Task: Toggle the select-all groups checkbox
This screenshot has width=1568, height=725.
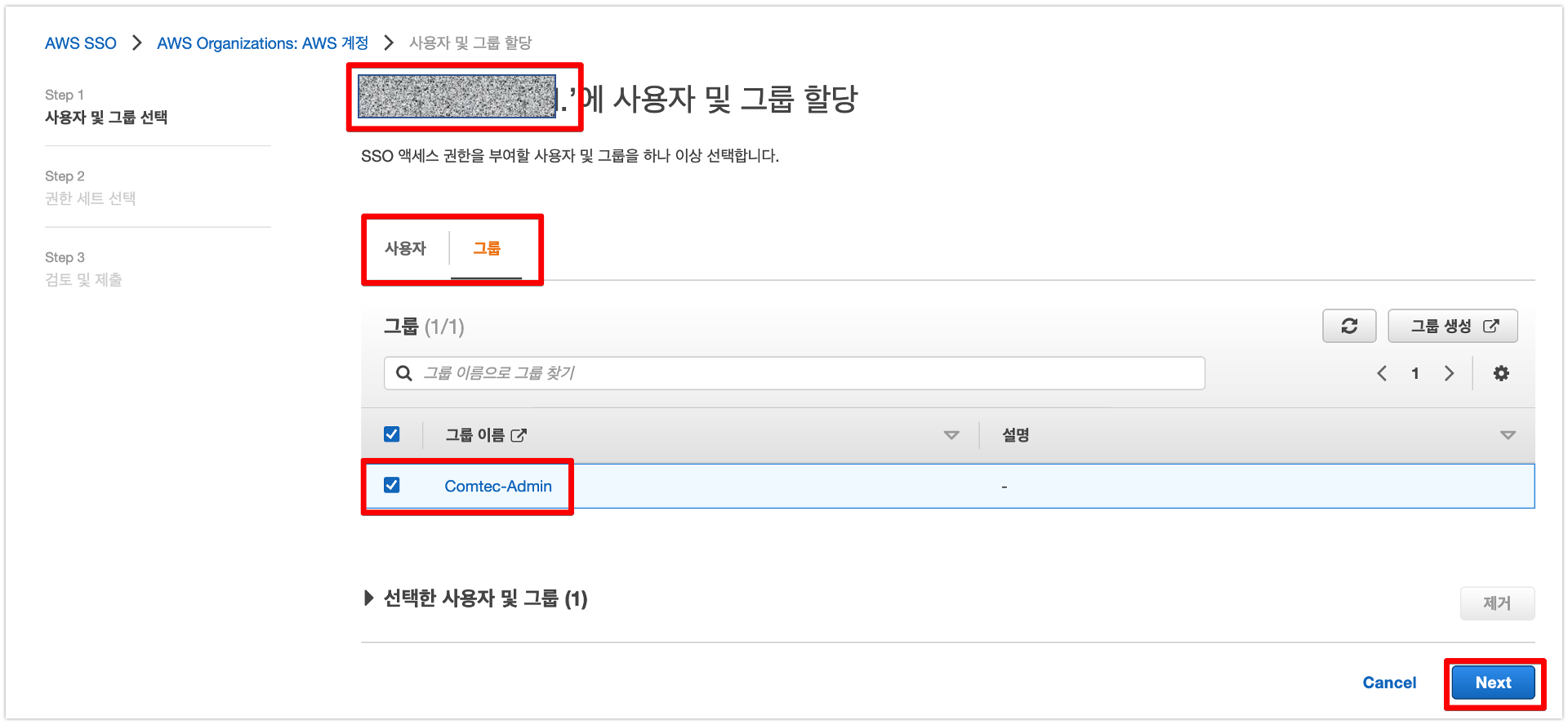Action: tap(392, 434)
